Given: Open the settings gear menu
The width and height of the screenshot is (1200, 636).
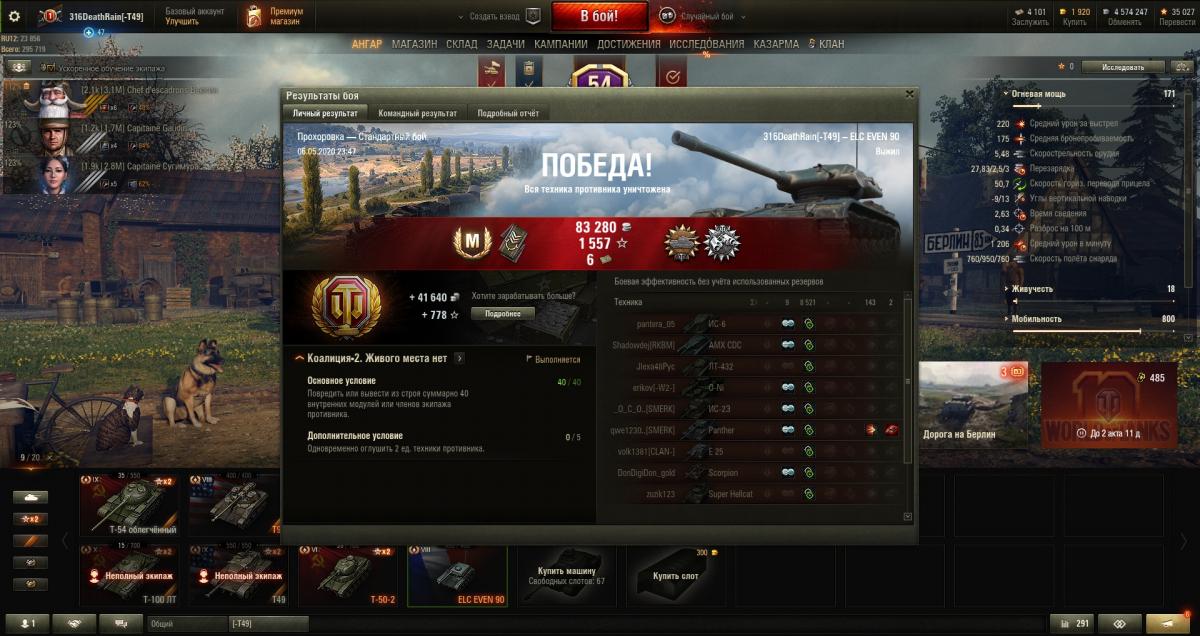Looking at the screenshot, I should 15,16.
